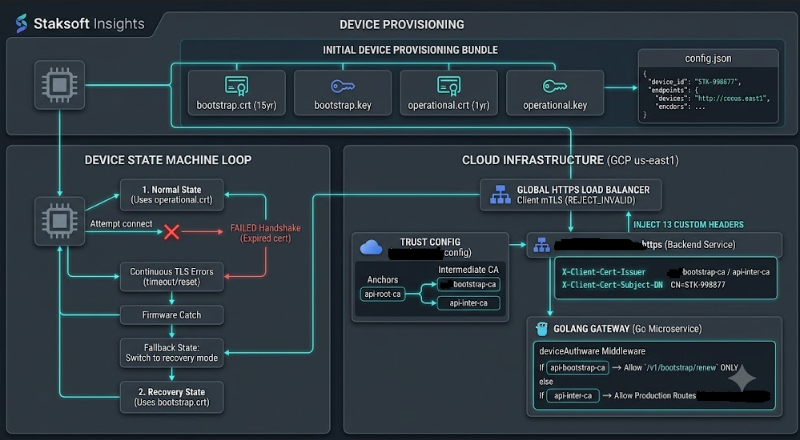Select the Fallback State recovery mode box
Screen dimensions: 800x440
tap(172, 353)
